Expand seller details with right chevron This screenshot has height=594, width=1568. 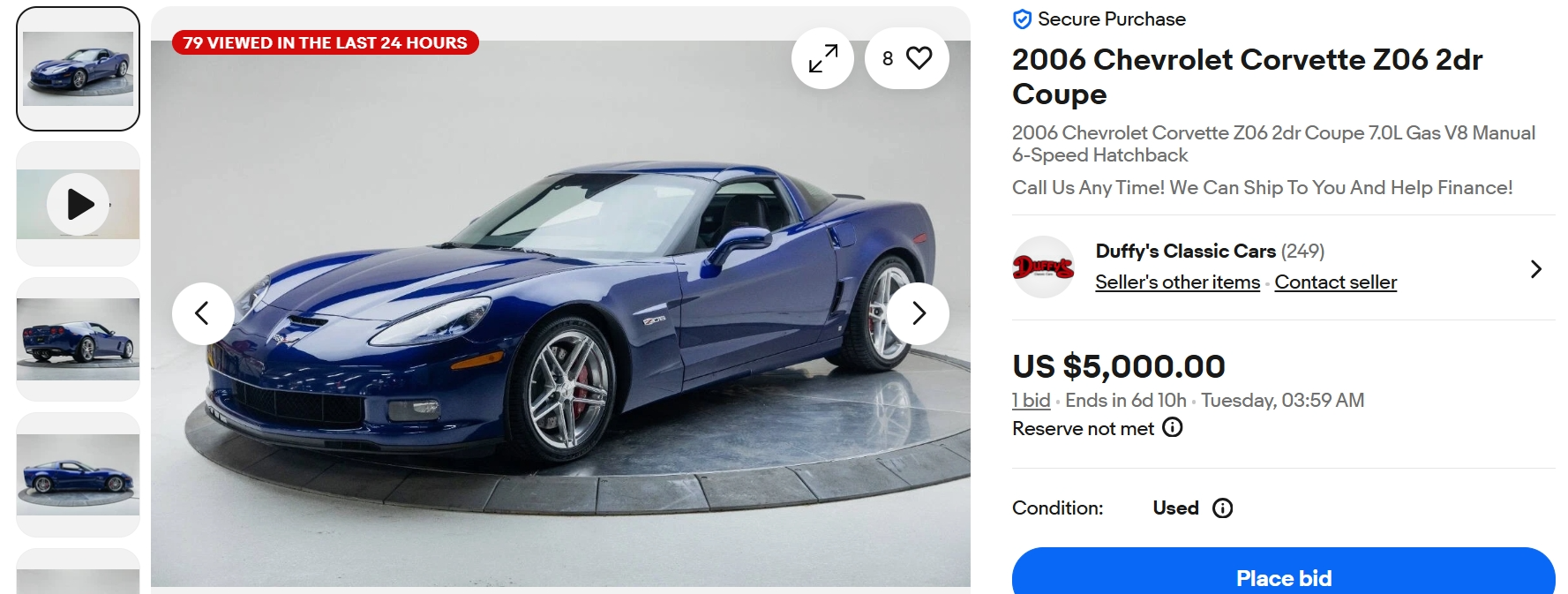1536,268
